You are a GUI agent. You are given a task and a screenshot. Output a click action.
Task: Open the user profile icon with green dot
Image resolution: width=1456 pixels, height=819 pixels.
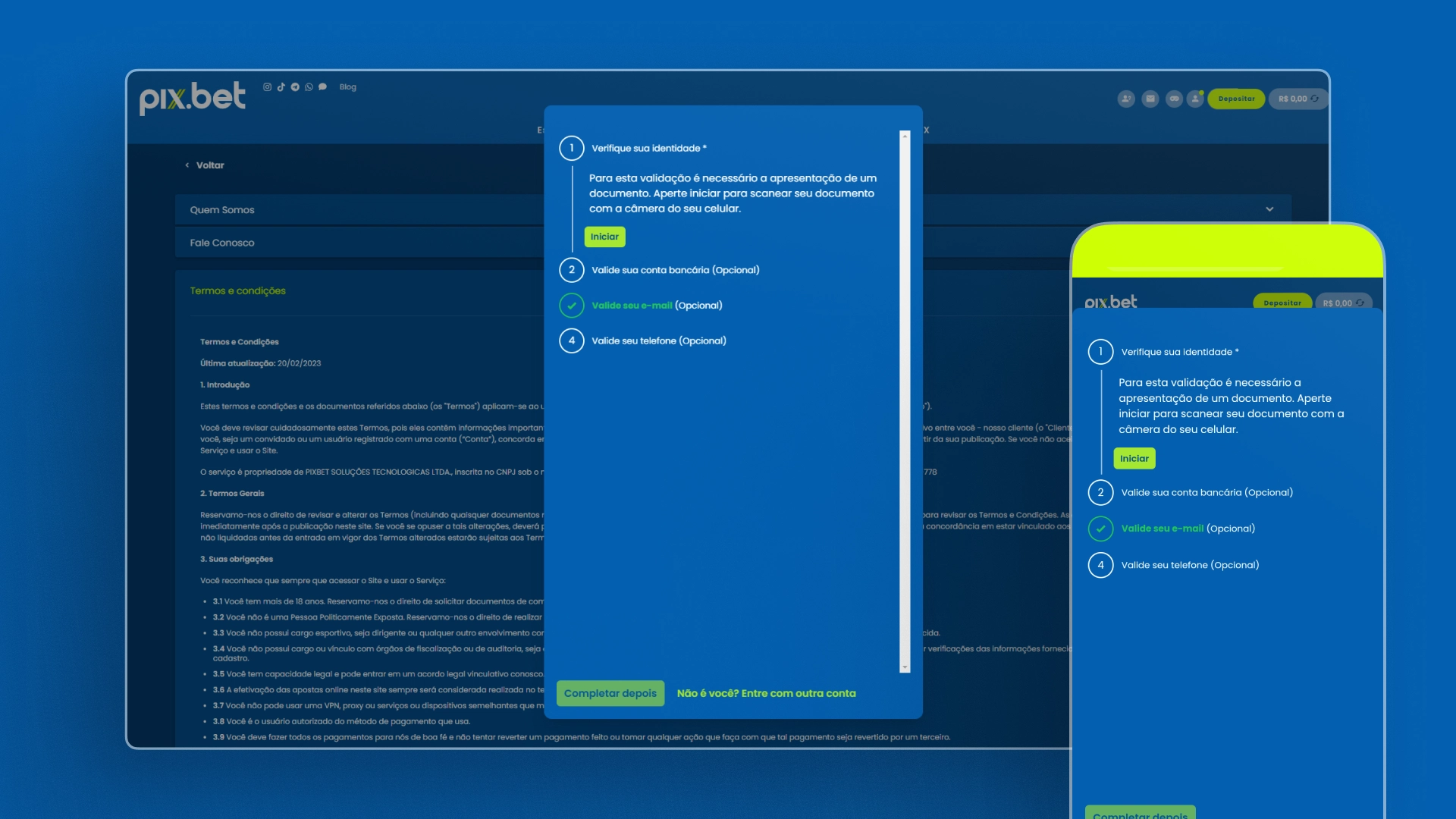[1195, 99]
